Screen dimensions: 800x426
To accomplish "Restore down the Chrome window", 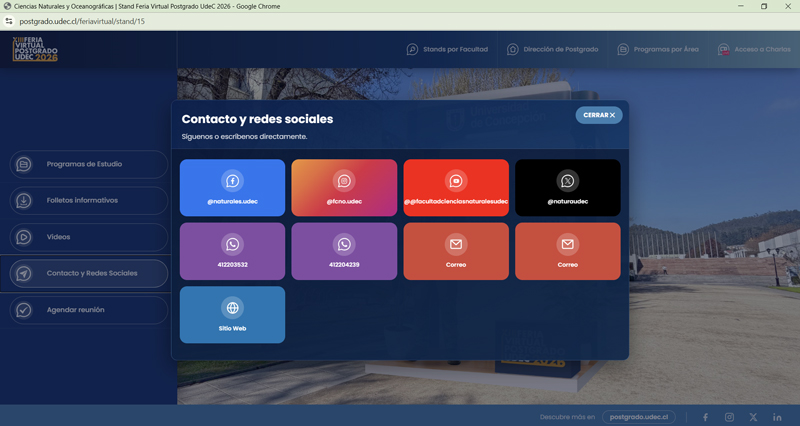I will [764, 6].
